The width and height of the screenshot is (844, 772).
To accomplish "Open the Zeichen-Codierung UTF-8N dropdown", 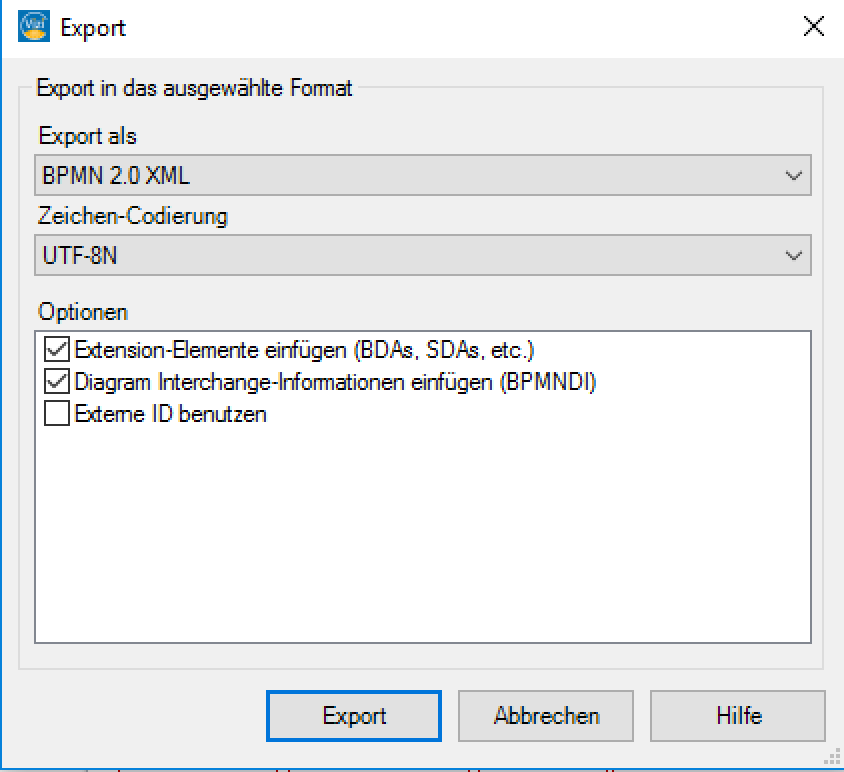I will pyautogui.click(x=423, y=255).
